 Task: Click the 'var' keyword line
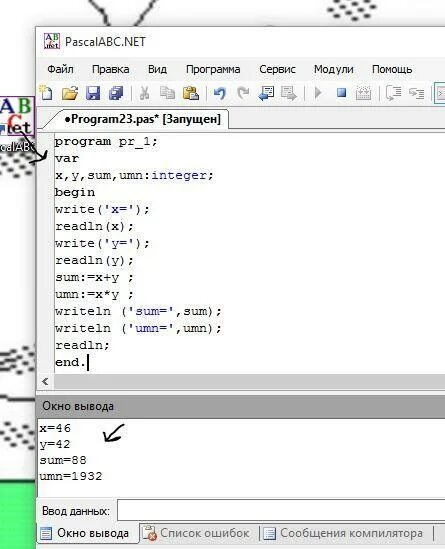(x=67, y=158)
